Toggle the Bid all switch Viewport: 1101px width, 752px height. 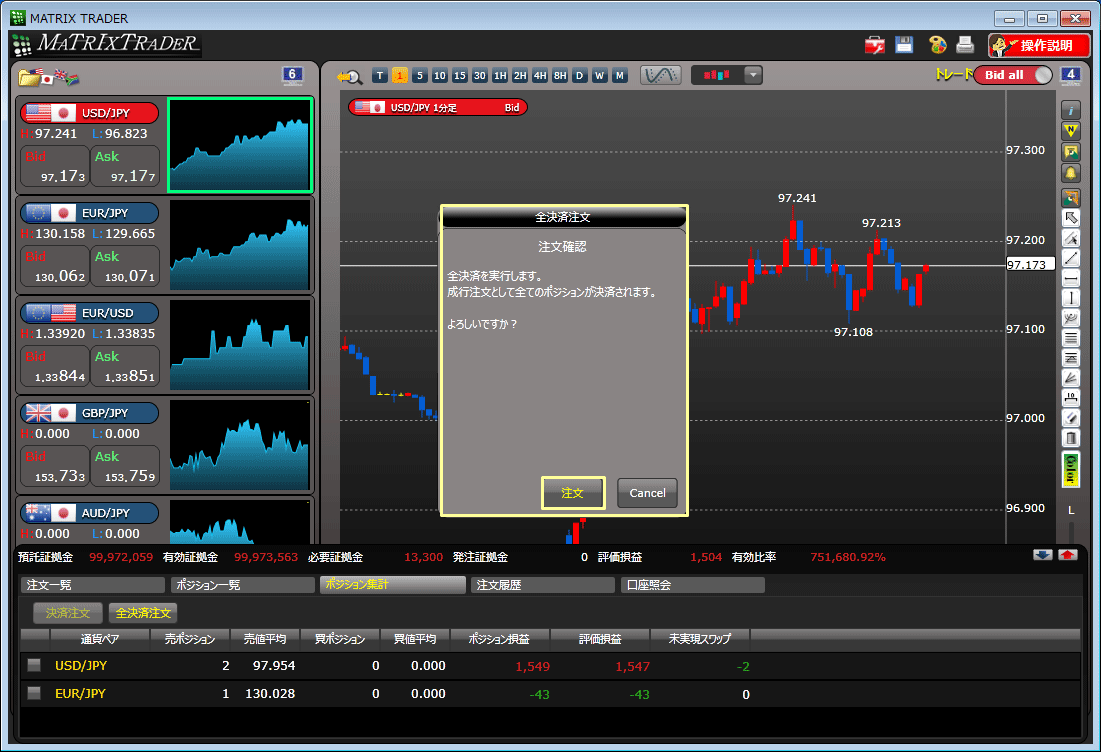coord(1013,75)
